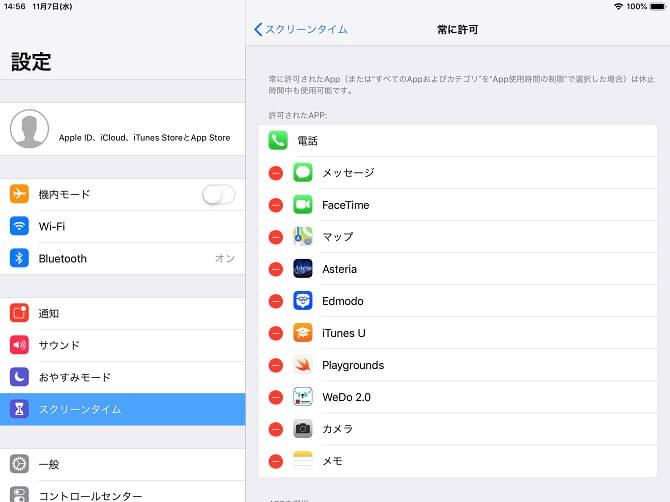Screen dimensions: 670x502
Task: Open おやすみモード do not disturb row
Action: pos(123,378)
